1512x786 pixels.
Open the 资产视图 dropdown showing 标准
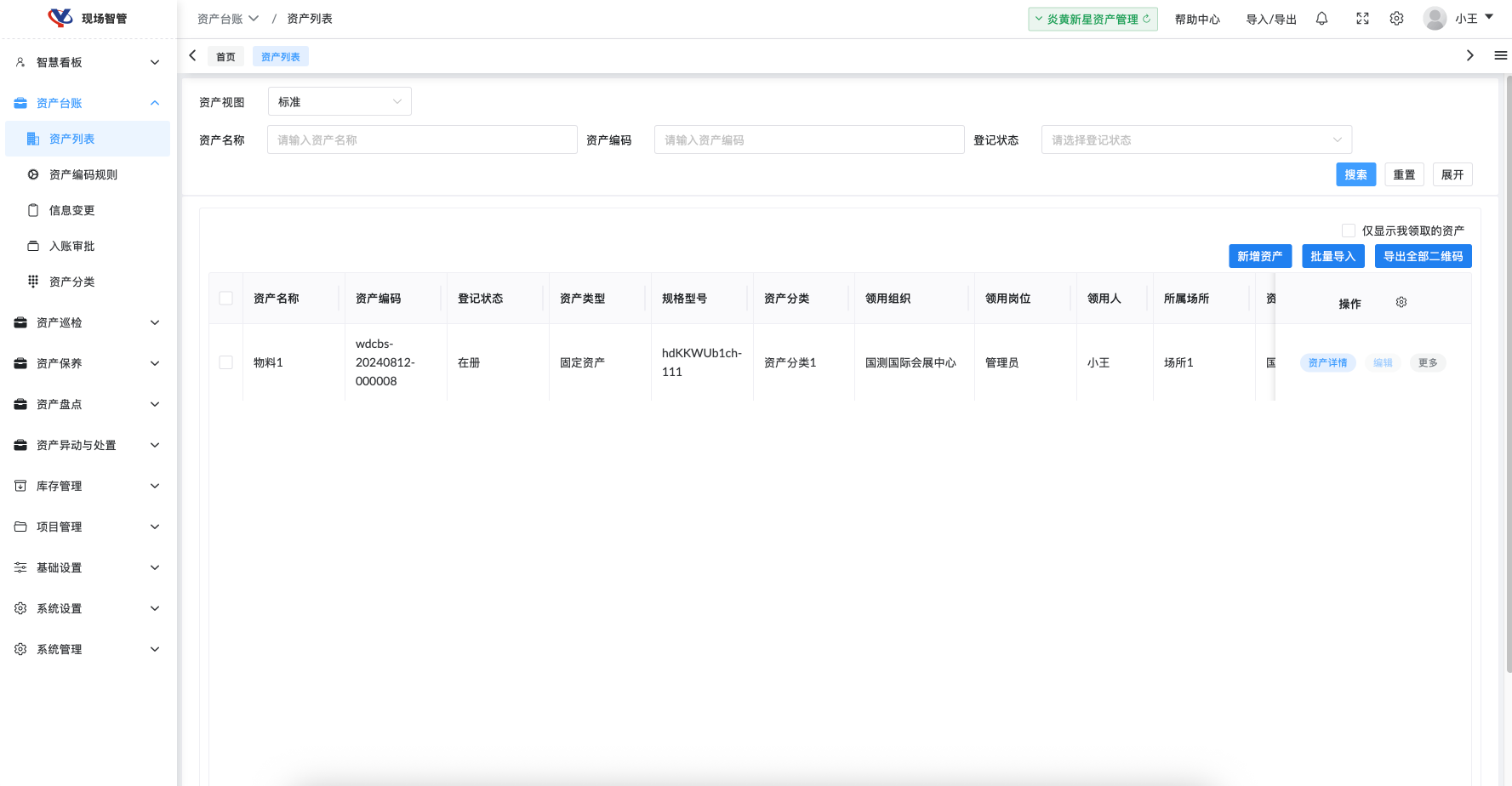click(x=339, y=102)
